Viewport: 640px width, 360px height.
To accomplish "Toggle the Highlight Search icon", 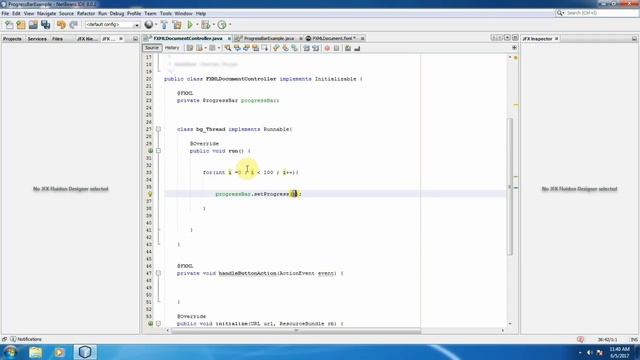I will (x=256, y=49).
